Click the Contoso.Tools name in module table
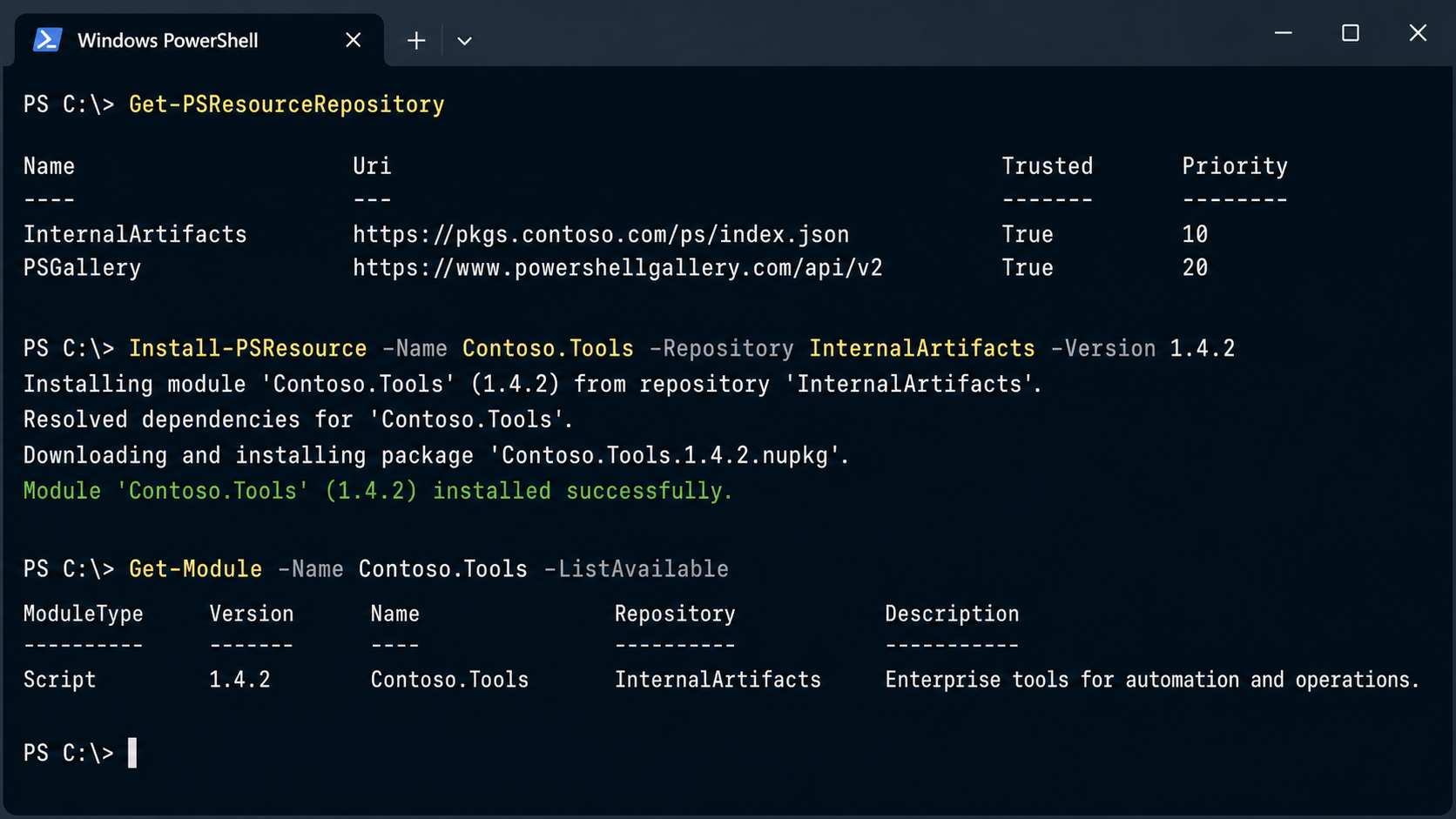 449,680
